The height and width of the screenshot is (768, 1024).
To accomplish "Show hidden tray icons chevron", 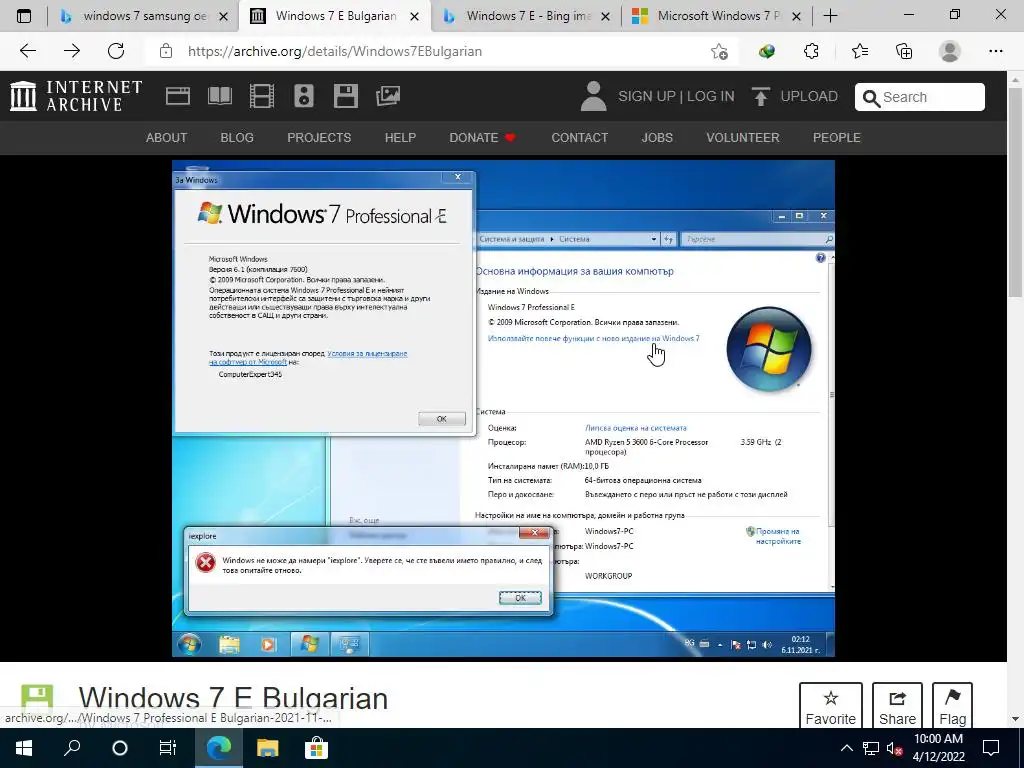I will 846,748.
